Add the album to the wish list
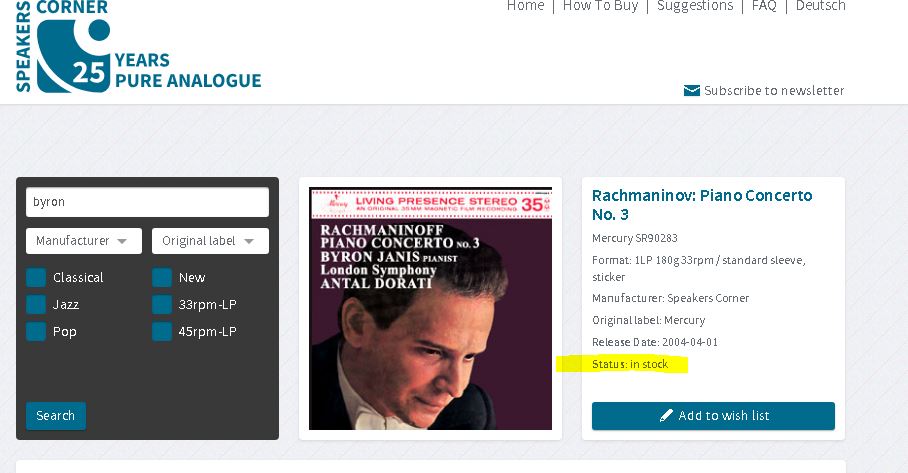 [713, 416]
